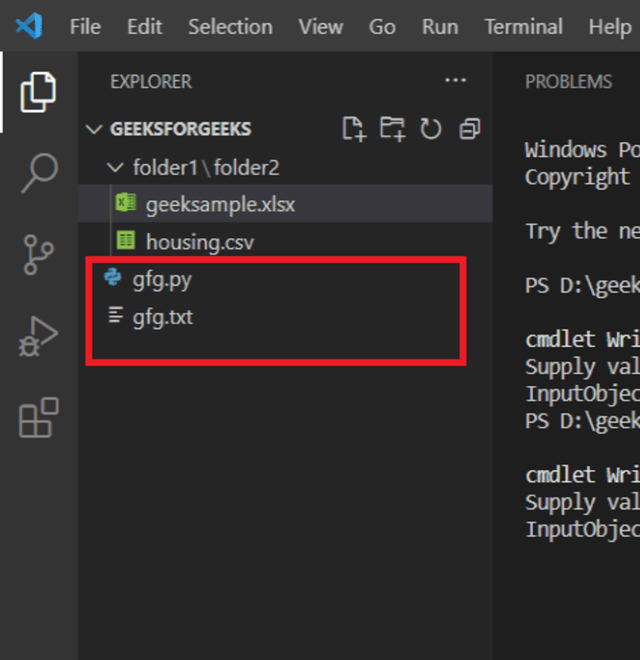Screen dimensions: 640x660
Task: Click the 'Copyright' terminal line
Action: tap(577, 178)
